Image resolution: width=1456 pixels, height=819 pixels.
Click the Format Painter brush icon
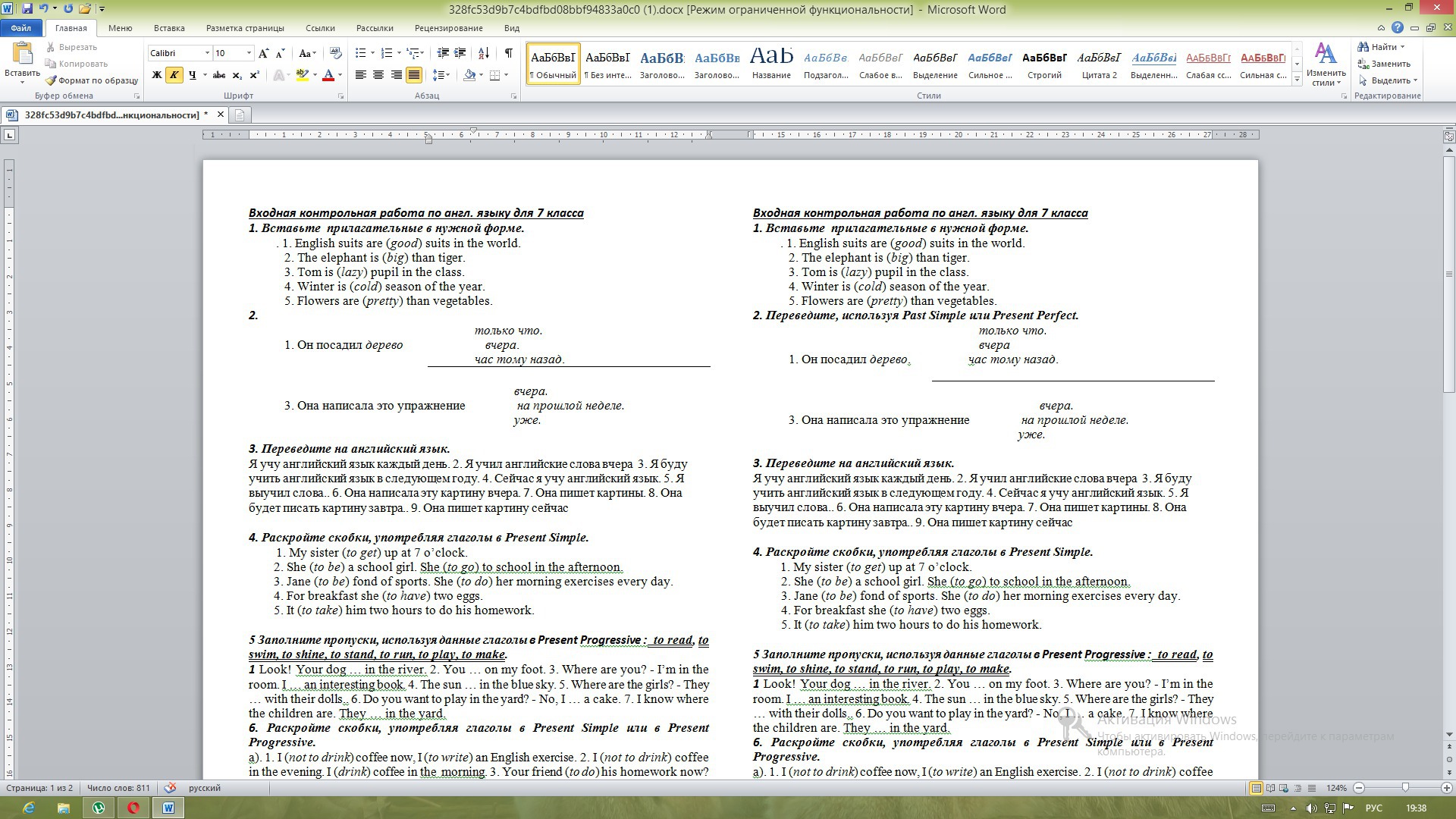coord(51,80)
